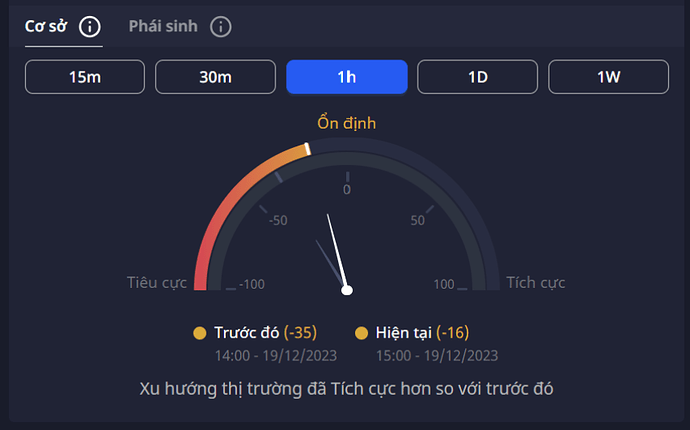Click the yellow dot beside Hiện tại
This screenshot has height=430, width=690.
pyautogui.click(x=362, y=333)
